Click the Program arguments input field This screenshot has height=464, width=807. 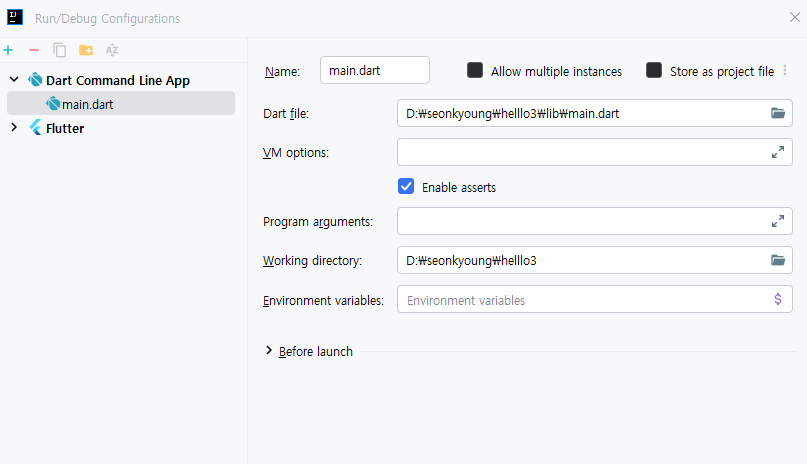coord(594,221)
